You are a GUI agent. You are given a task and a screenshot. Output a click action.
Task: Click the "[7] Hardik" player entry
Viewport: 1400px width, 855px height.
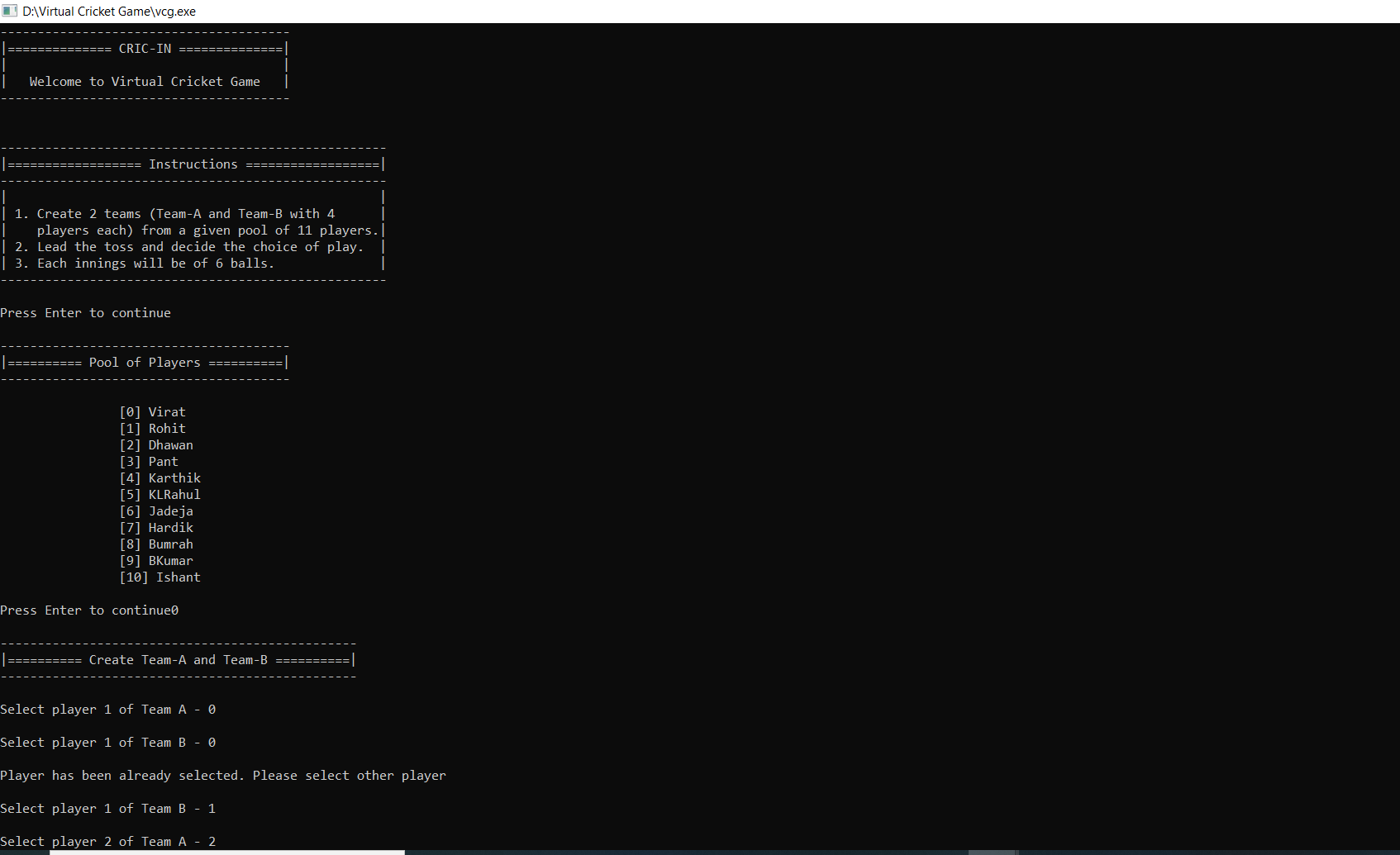pos(157,527)
